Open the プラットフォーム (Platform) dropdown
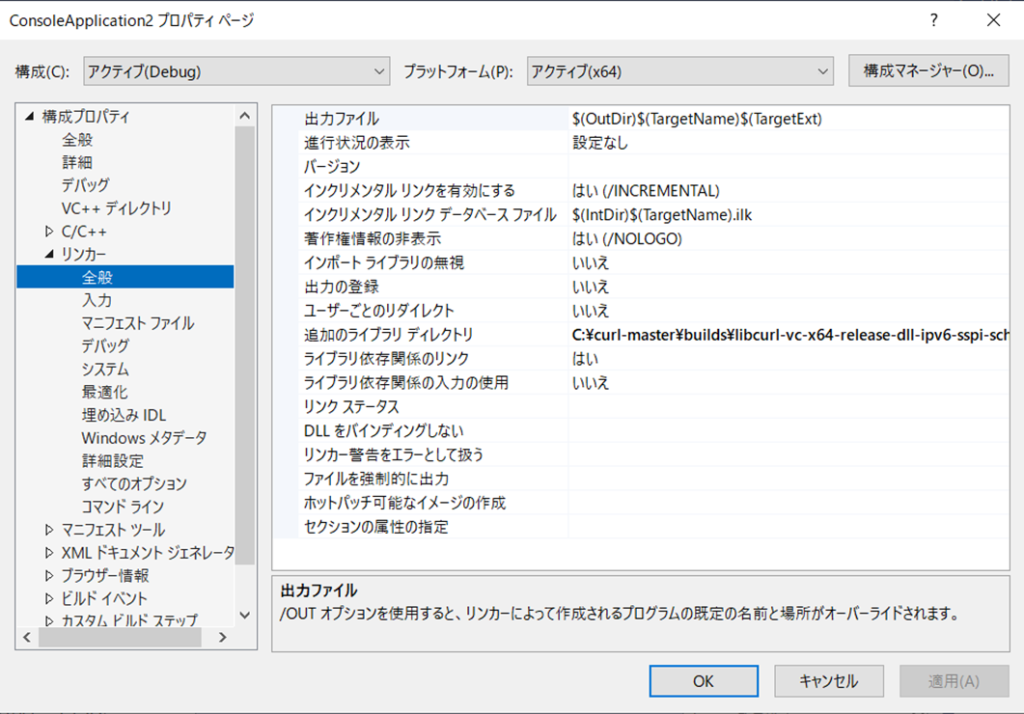The image size is (1024, 714). point(680,71)
